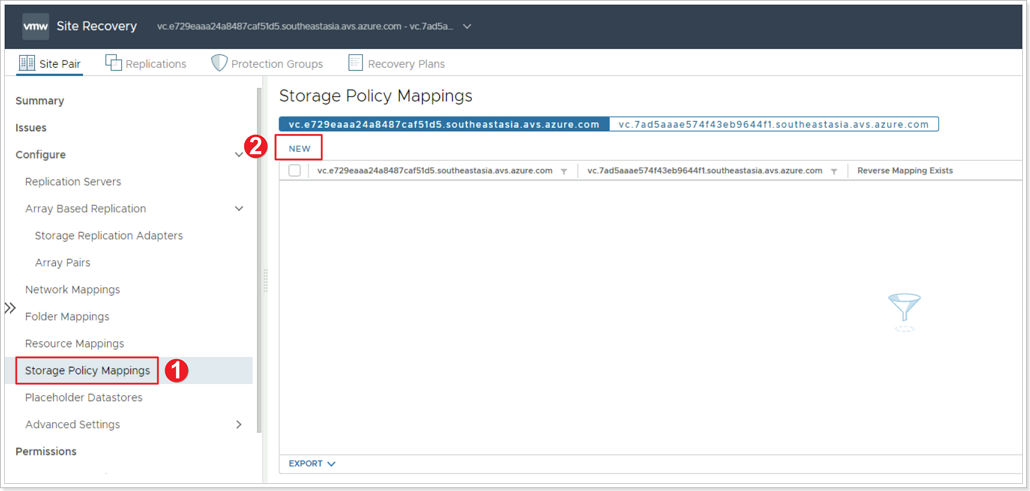
Task: Open Summary in the sidebar
Action: tap(39, 101)
